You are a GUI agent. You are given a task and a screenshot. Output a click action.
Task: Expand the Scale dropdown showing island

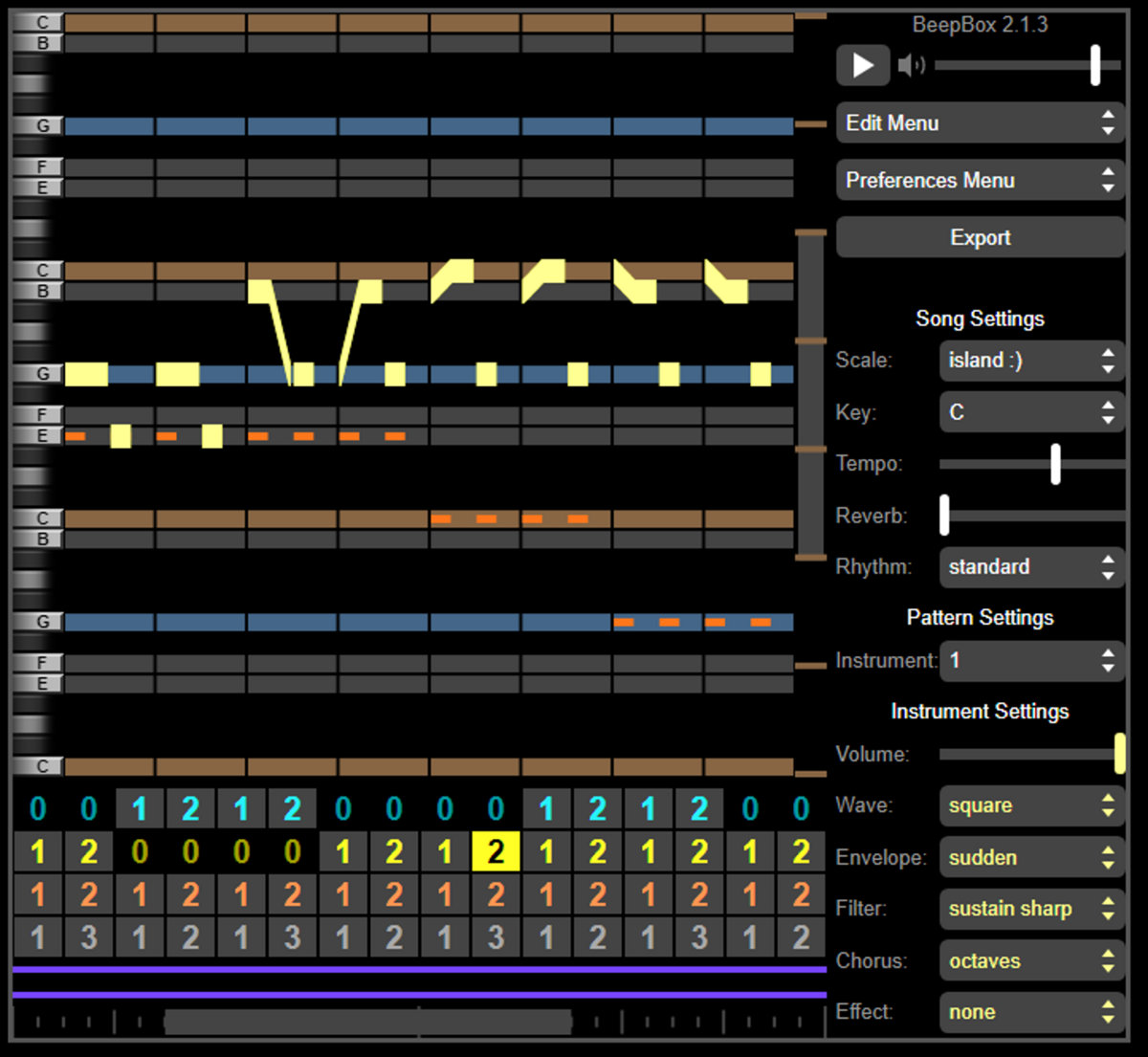pos(1030,361)
